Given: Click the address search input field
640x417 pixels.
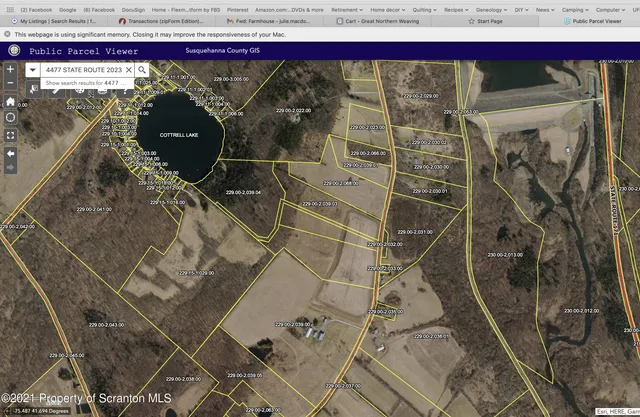Looking at the screenshot, I should tap(82, 70).
